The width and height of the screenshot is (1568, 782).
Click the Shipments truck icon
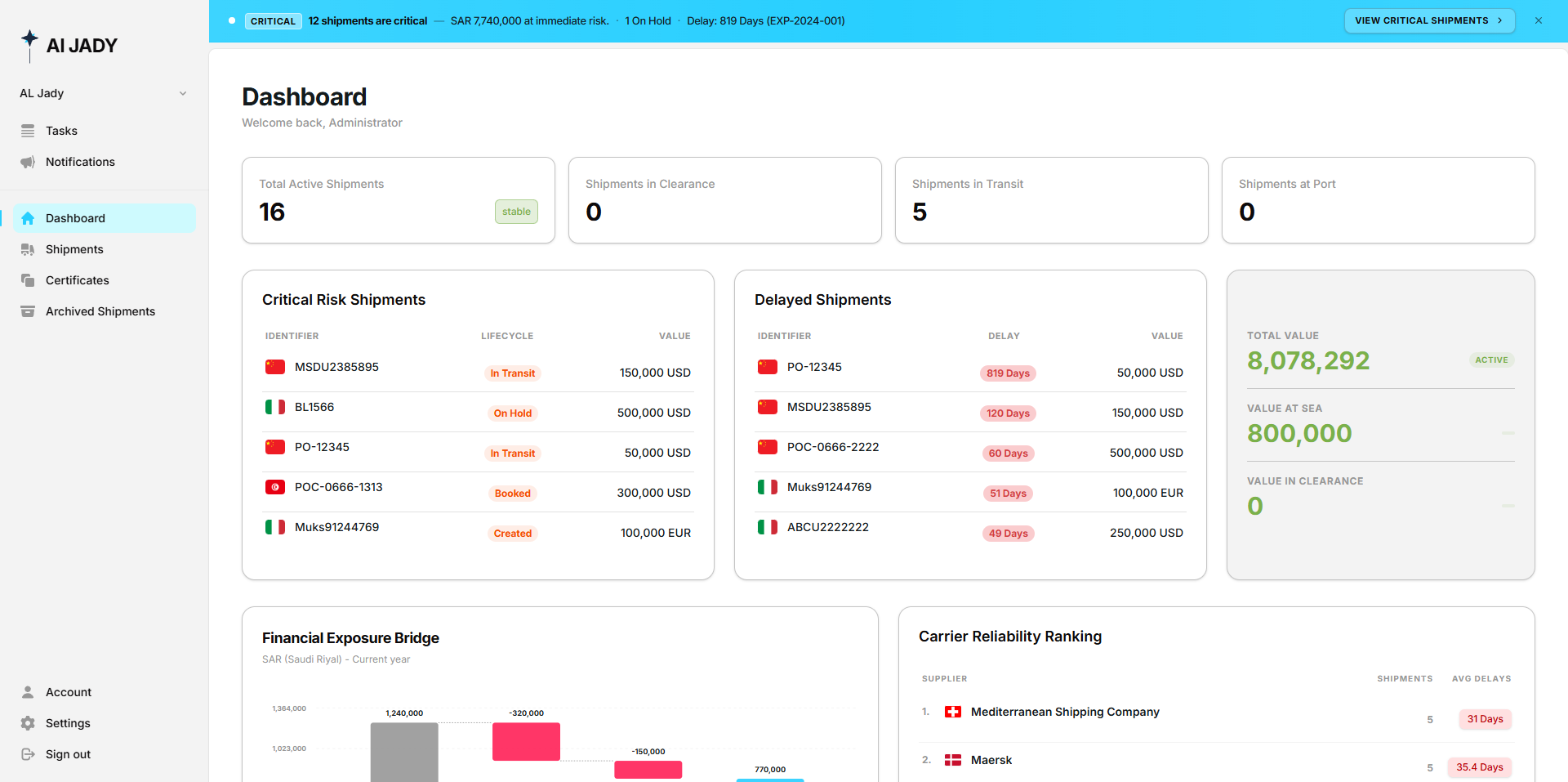pos(28,249)
